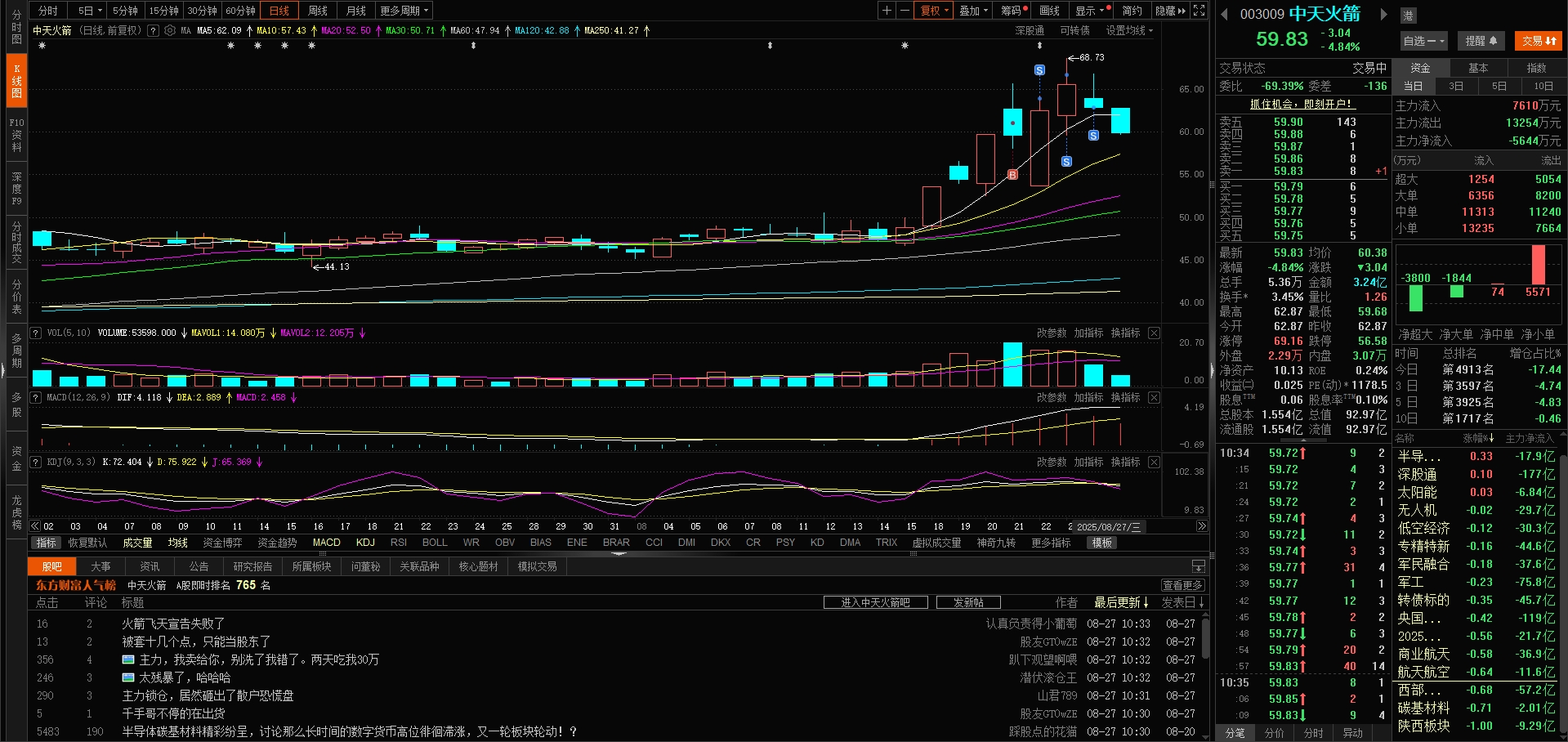Zoom in chart with plus icon
Viewport: 1568px width, 742px height.
coord(887,11)
